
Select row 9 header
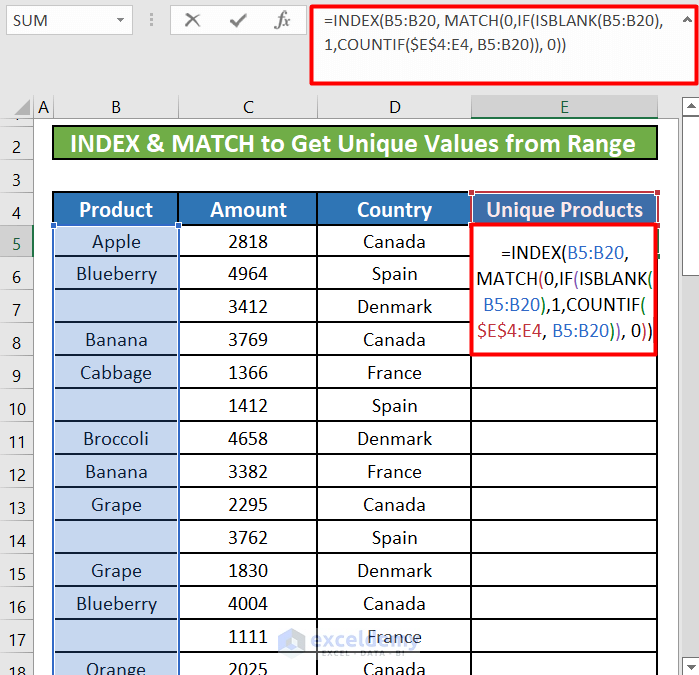(x=17, y=374)
